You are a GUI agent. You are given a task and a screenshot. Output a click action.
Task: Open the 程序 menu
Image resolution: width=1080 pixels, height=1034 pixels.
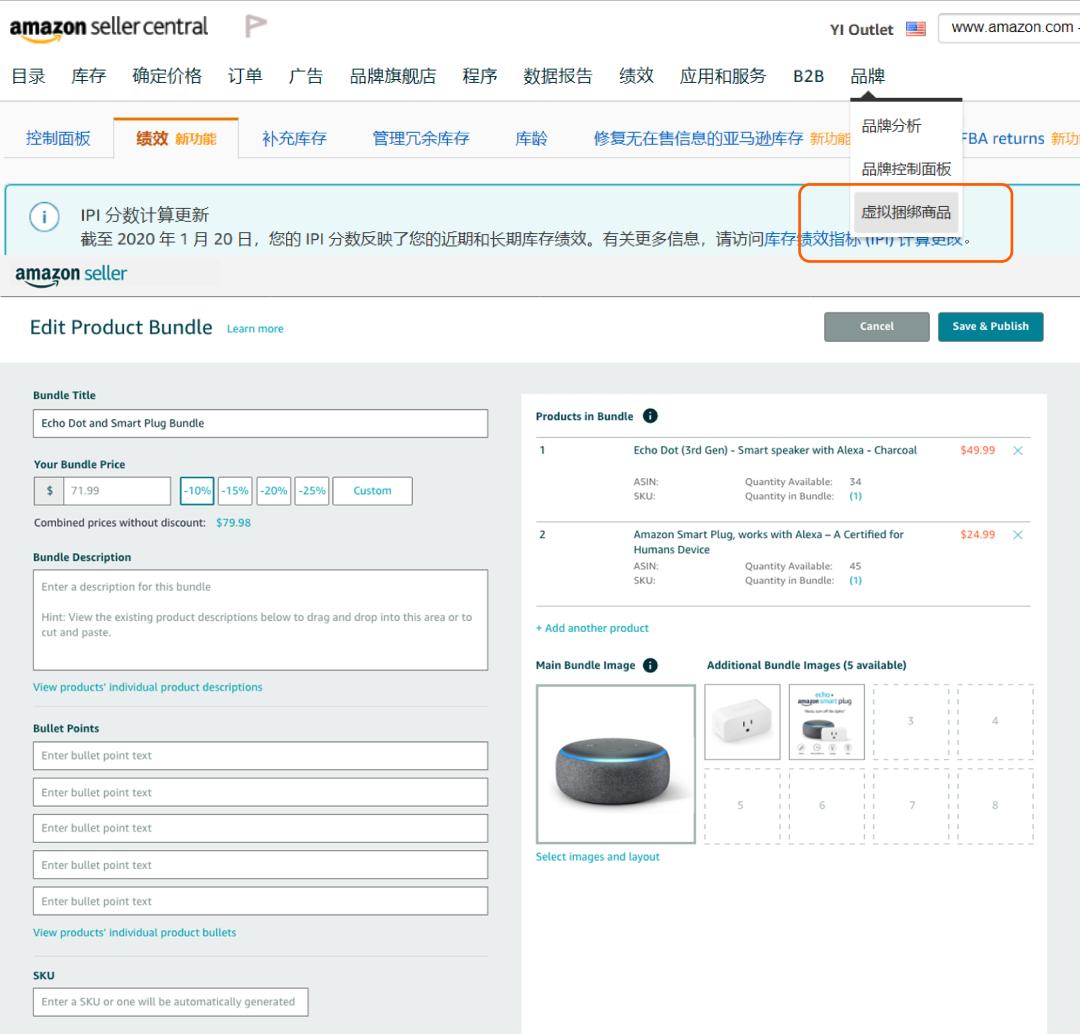(x=479, y=76)
